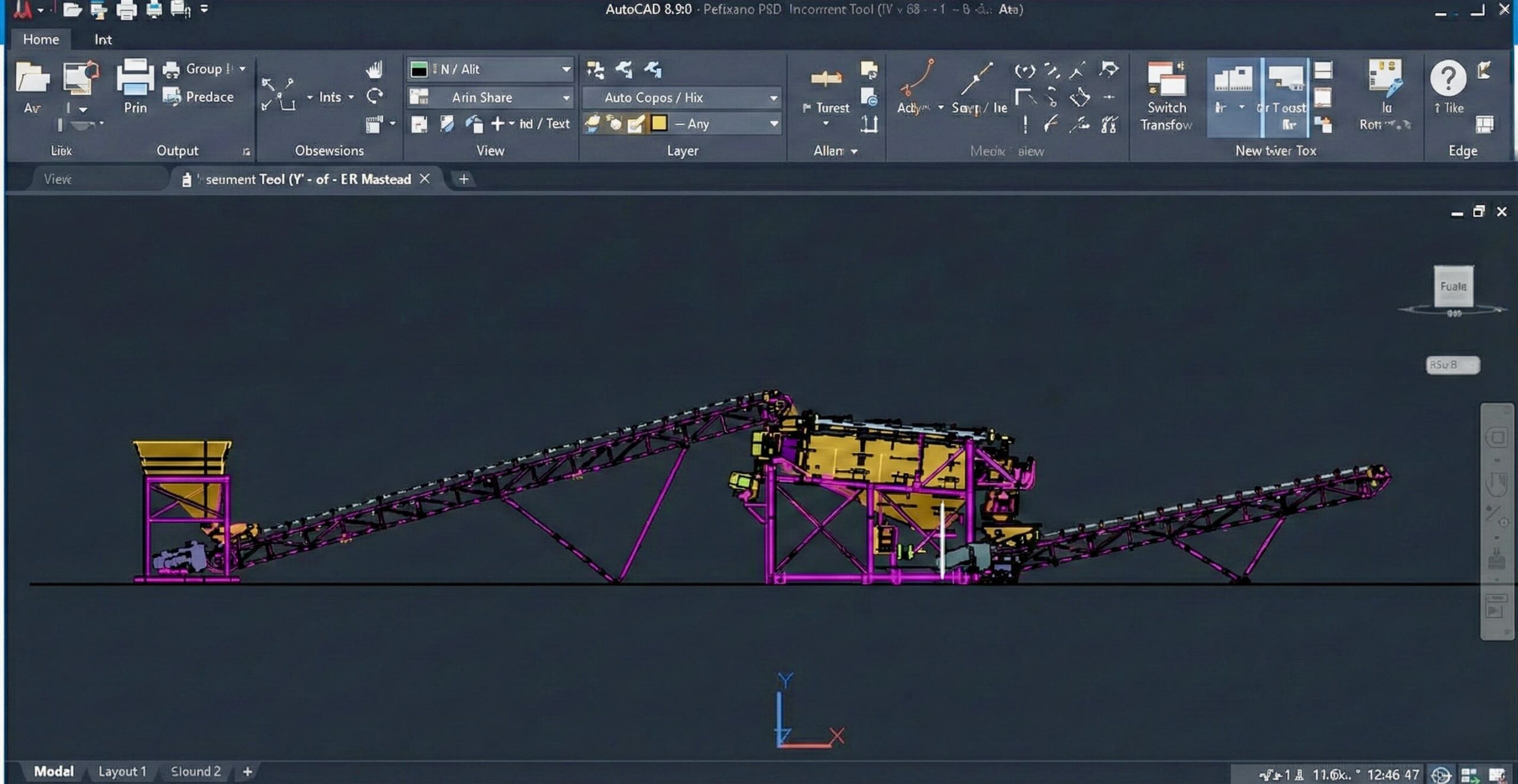Switch to the Int ribbon tab
Image resolution: width=1518 pixels, height=784 pixels.
[103, 40]
